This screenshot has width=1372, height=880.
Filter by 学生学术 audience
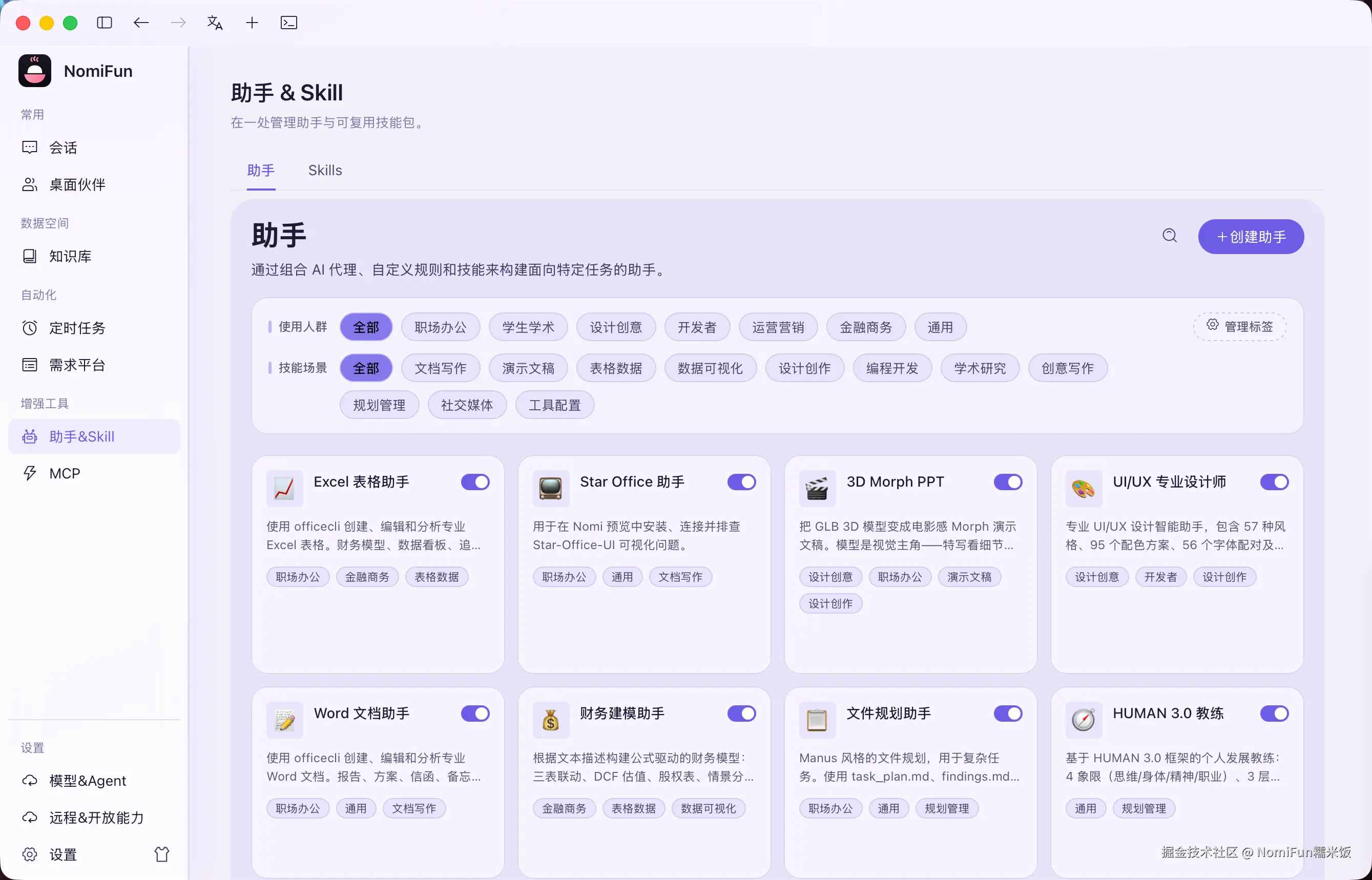529,327
